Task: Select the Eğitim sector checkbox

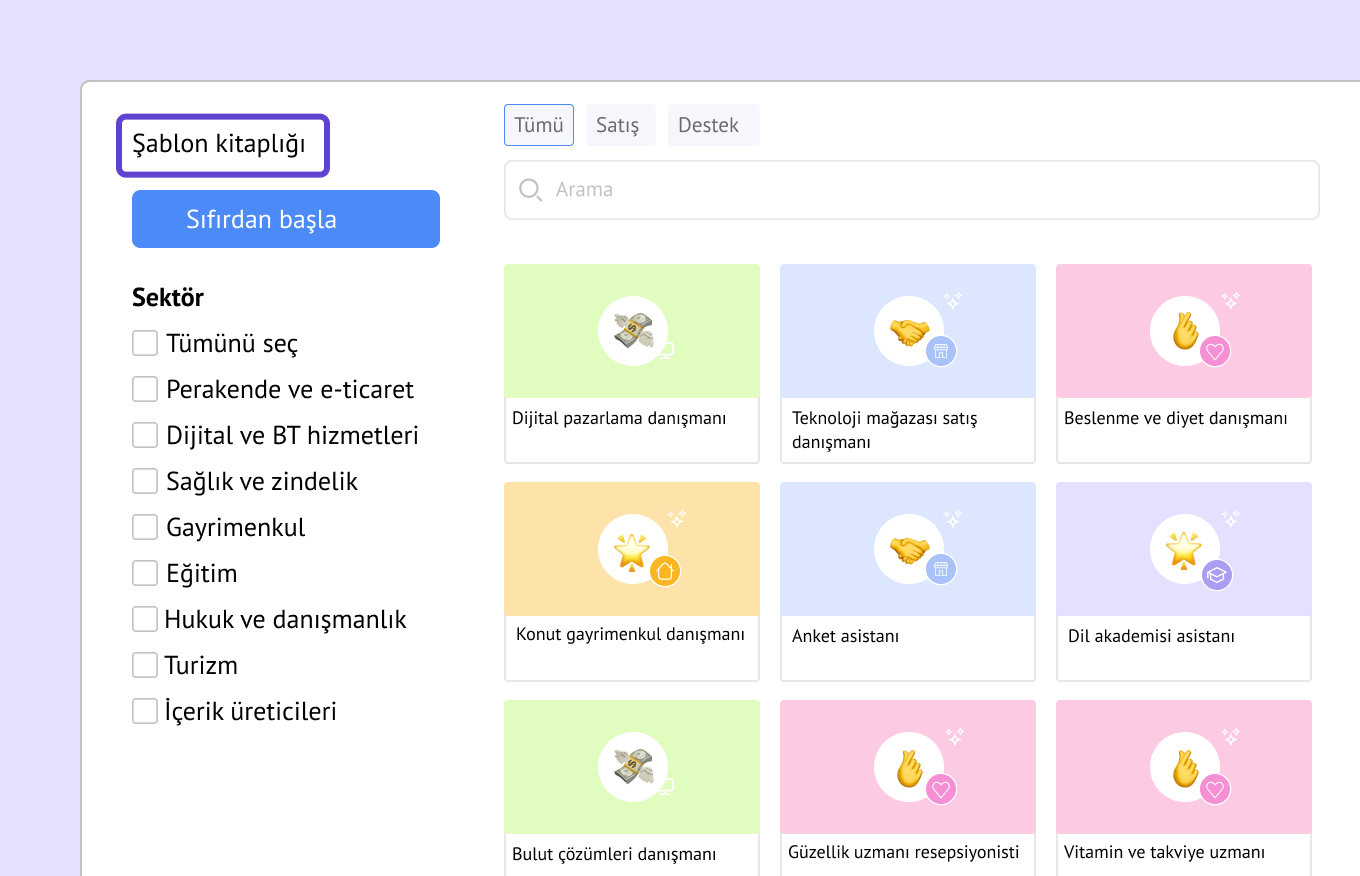Action: 145,573
